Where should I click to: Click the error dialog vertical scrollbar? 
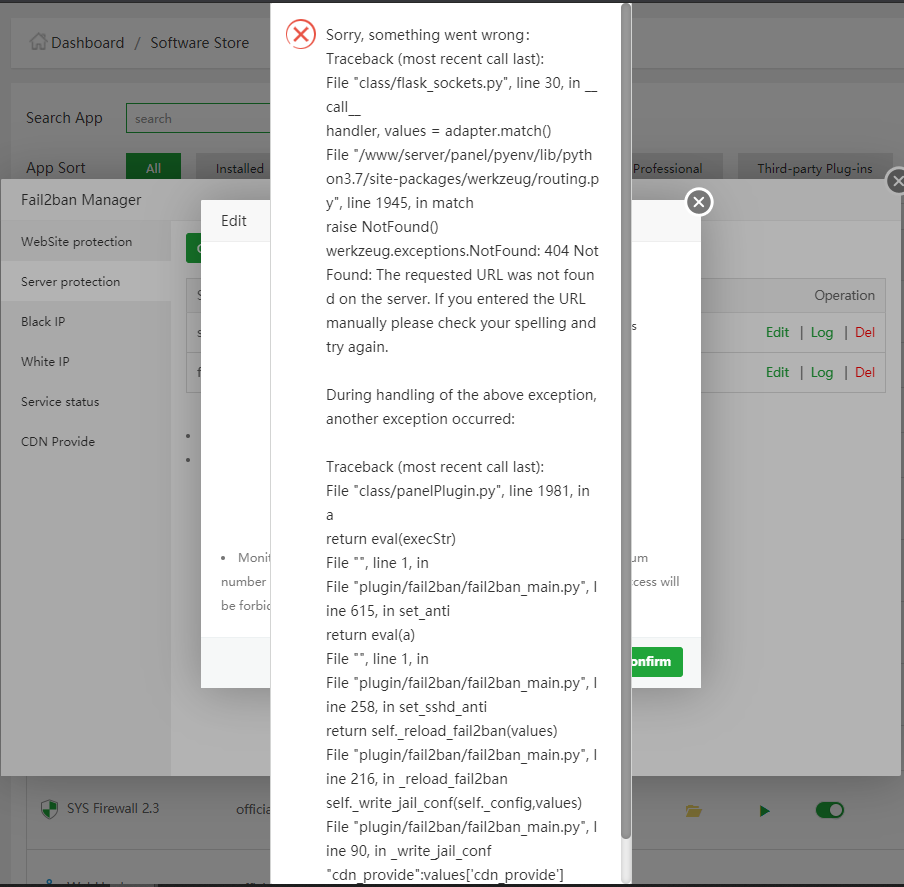coord(626,421)
